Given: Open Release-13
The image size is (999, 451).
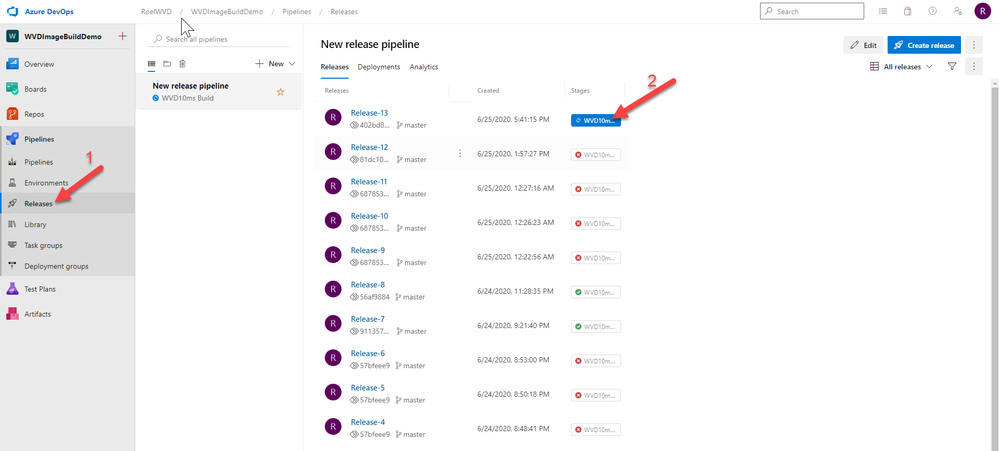Looking at the screenshot, I should [370, 113].
